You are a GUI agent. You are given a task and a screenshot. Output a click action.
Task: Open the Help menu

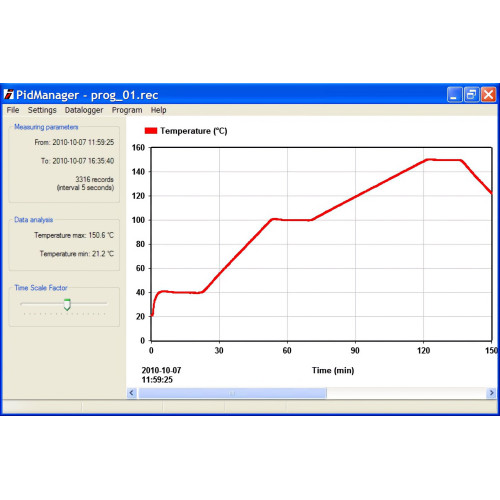(158, 110)
